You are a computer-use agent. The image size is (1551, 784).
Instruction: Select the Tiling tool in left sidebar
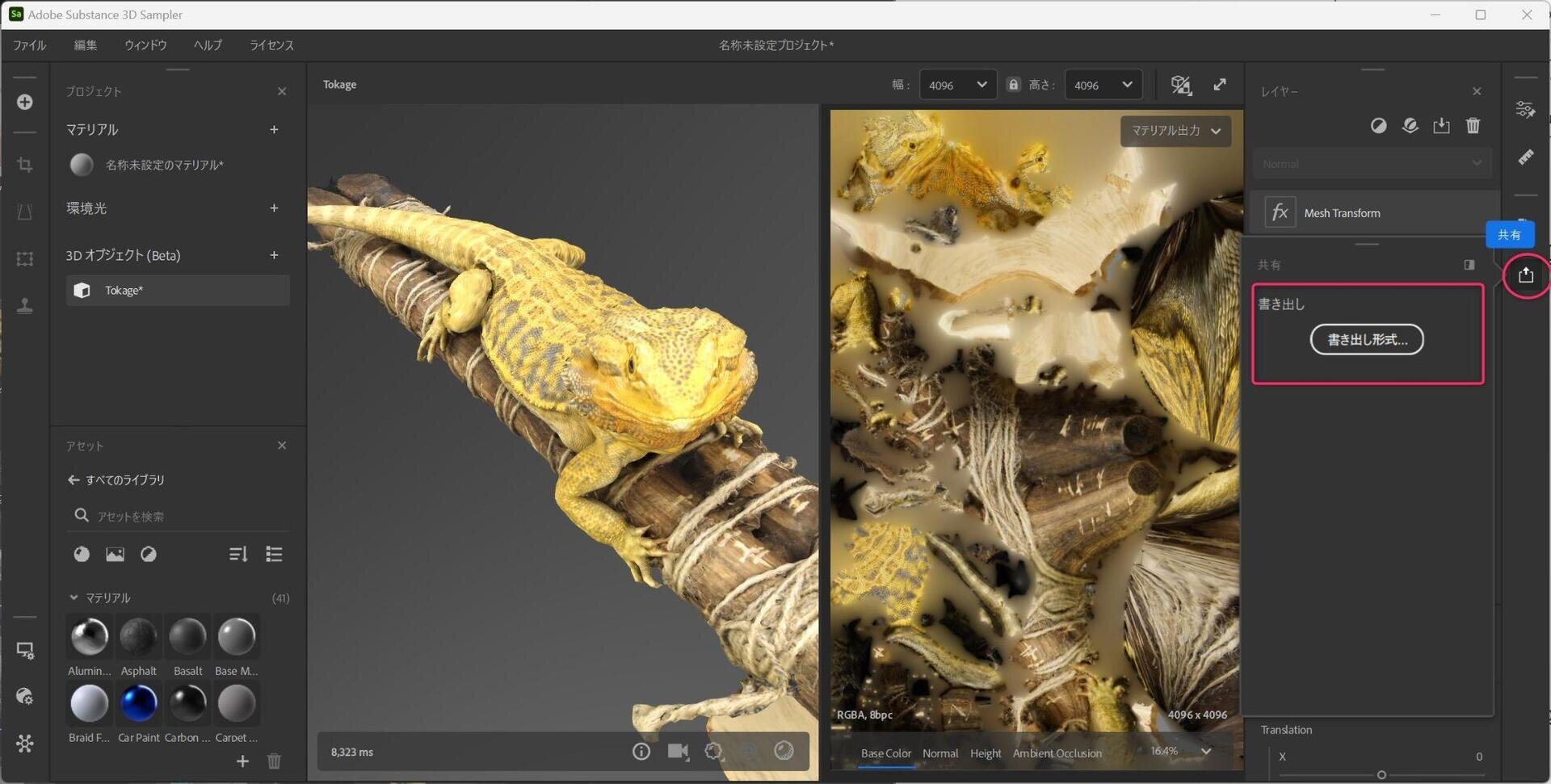pyautogui.click(x=25, y=258)
